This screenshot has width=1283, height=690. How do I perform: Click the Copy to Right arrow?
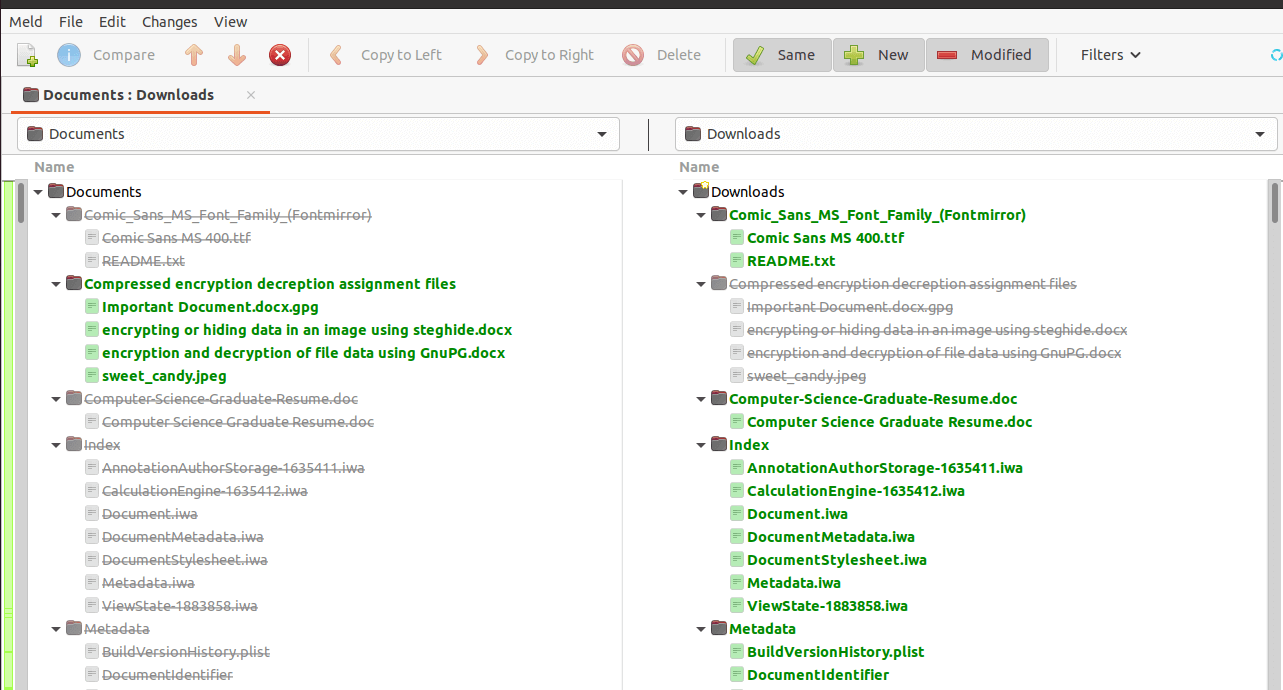pos(482,55)
